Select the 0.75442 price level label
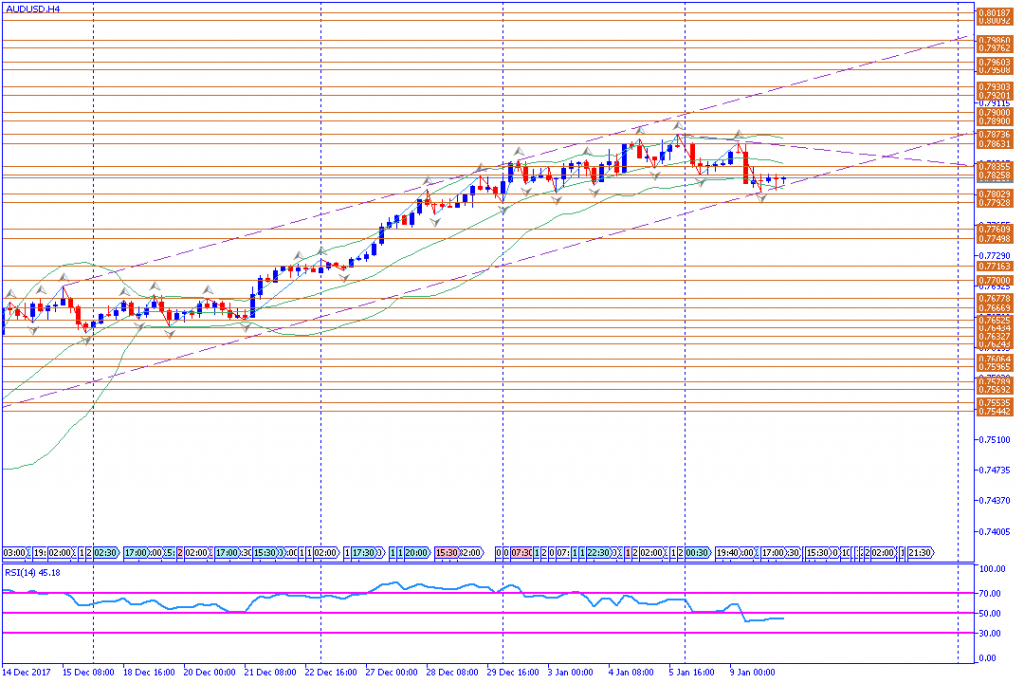Screen dimensions: 1024x683 tap(992, 411)
